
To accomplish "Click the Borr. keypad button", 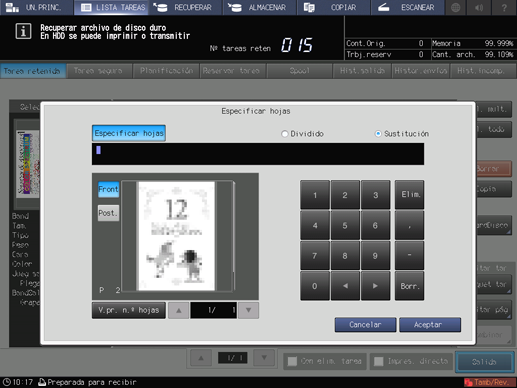I will 410,286.
